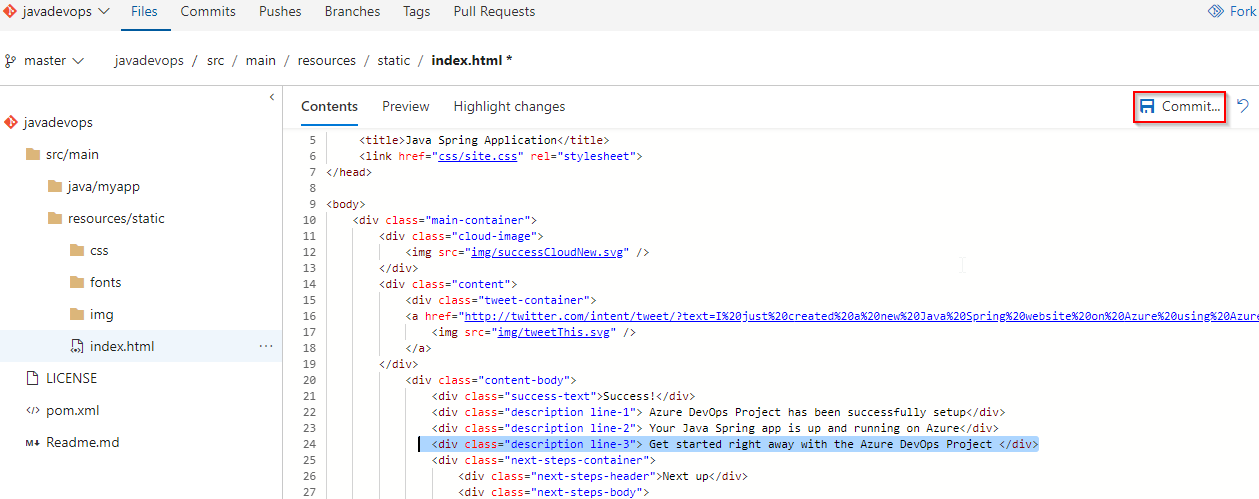
Task: Open more options ellipsis for index.html
Action: pos(266,346)
